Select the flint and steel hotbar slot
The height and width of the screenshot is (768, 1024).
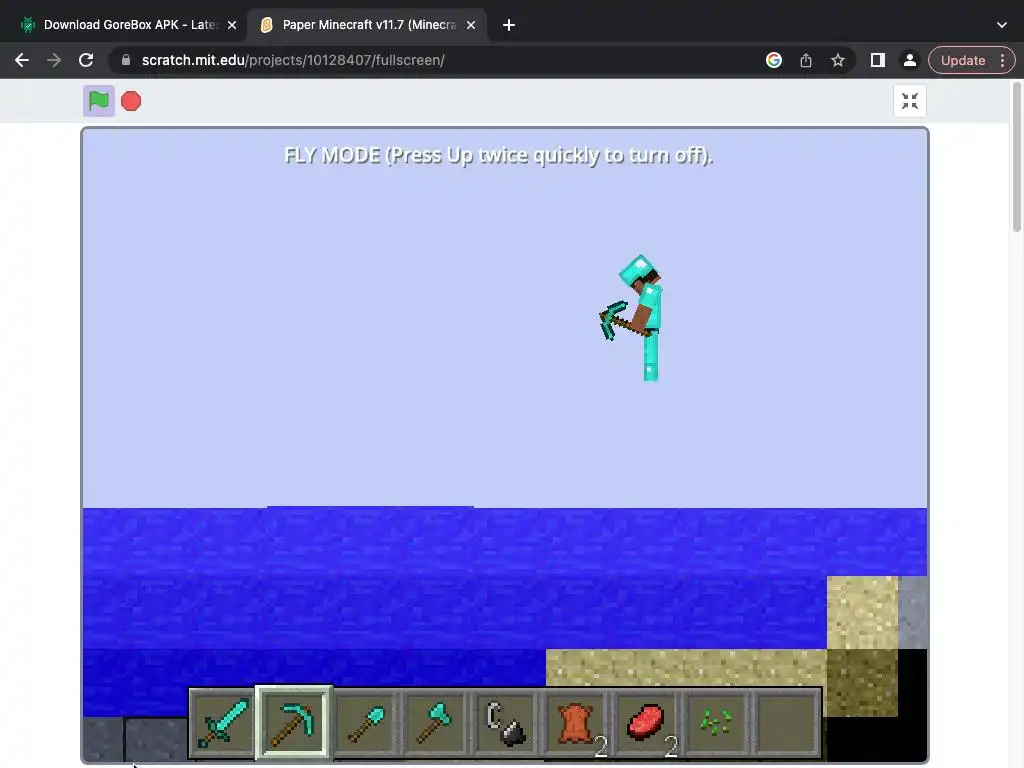[506, 723]
